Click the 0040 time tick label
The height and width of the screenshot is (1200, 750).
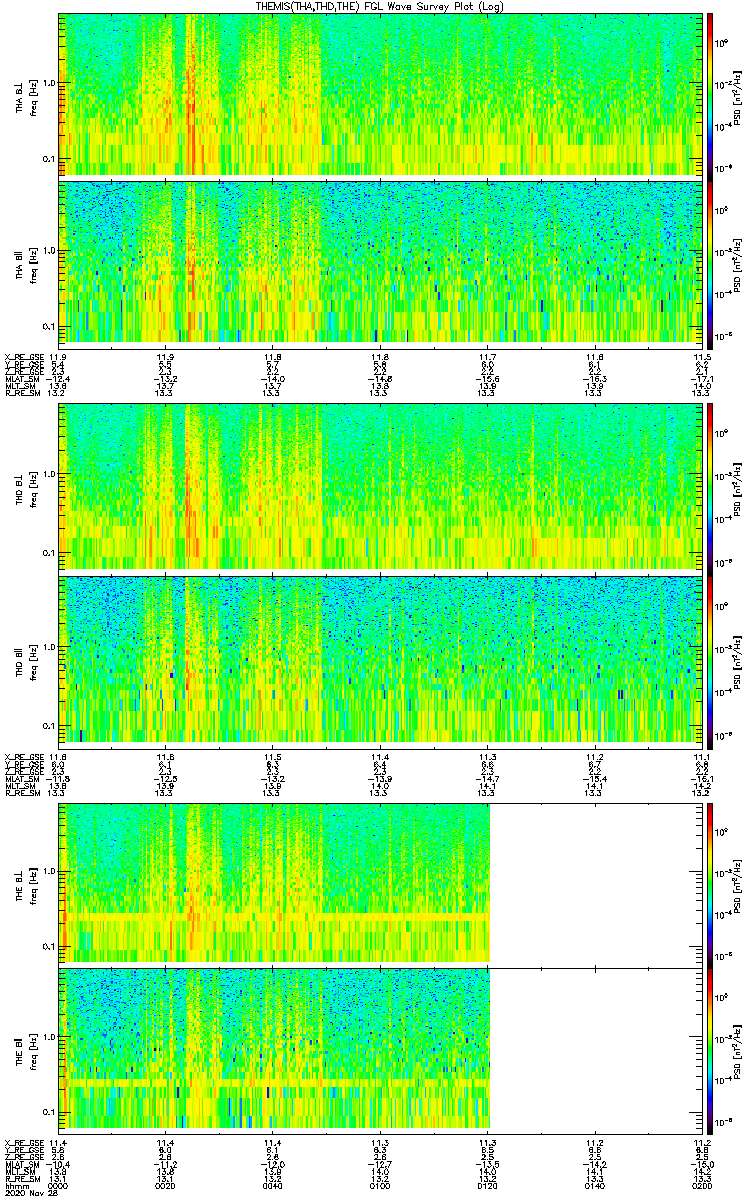coord(272,1187)
